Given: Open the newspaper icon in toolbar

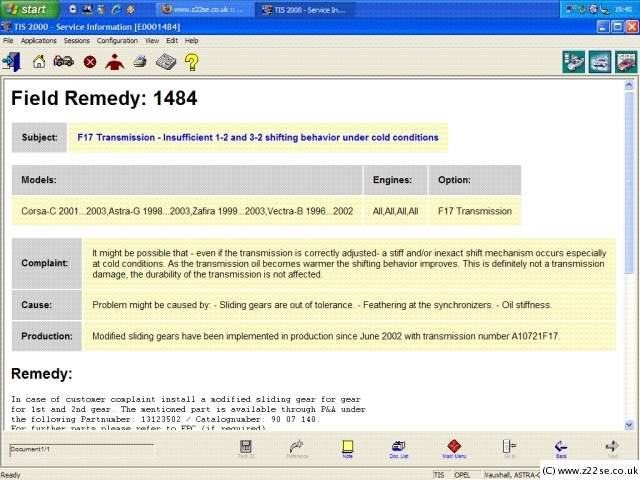Looking at the screenshot, I should pos(166,62).
